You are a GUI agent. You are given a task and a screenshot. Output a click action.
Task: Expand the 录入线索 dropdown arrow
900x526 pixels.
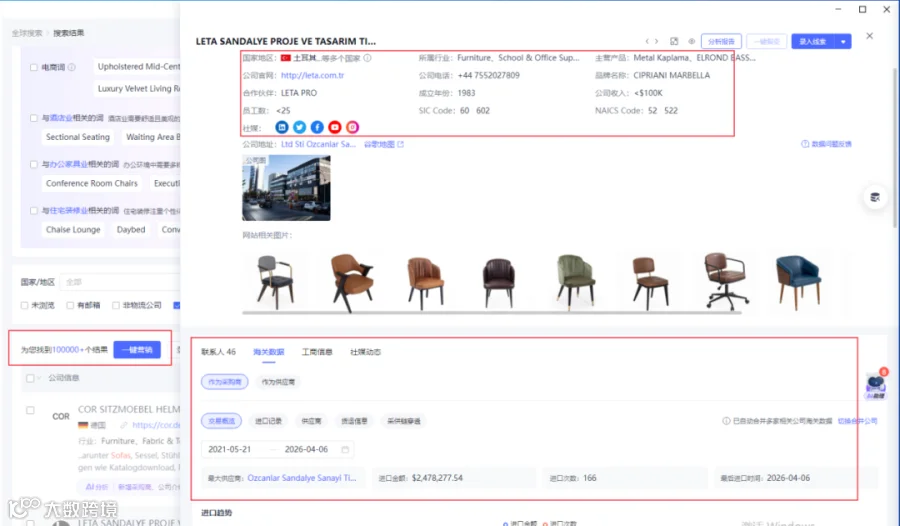click(x=843, y=41)
